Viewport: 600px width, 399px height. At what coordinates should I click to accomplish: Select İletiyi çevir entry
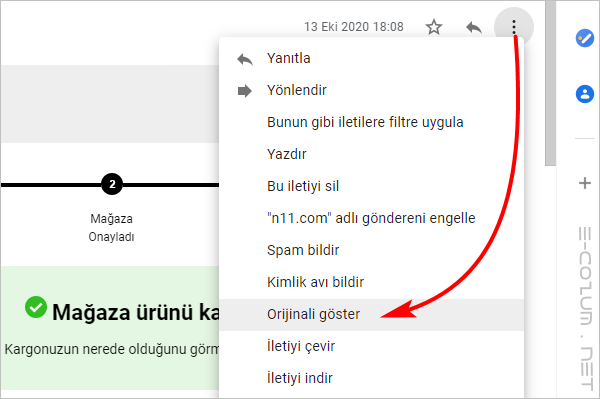click(x=371, y=346)
